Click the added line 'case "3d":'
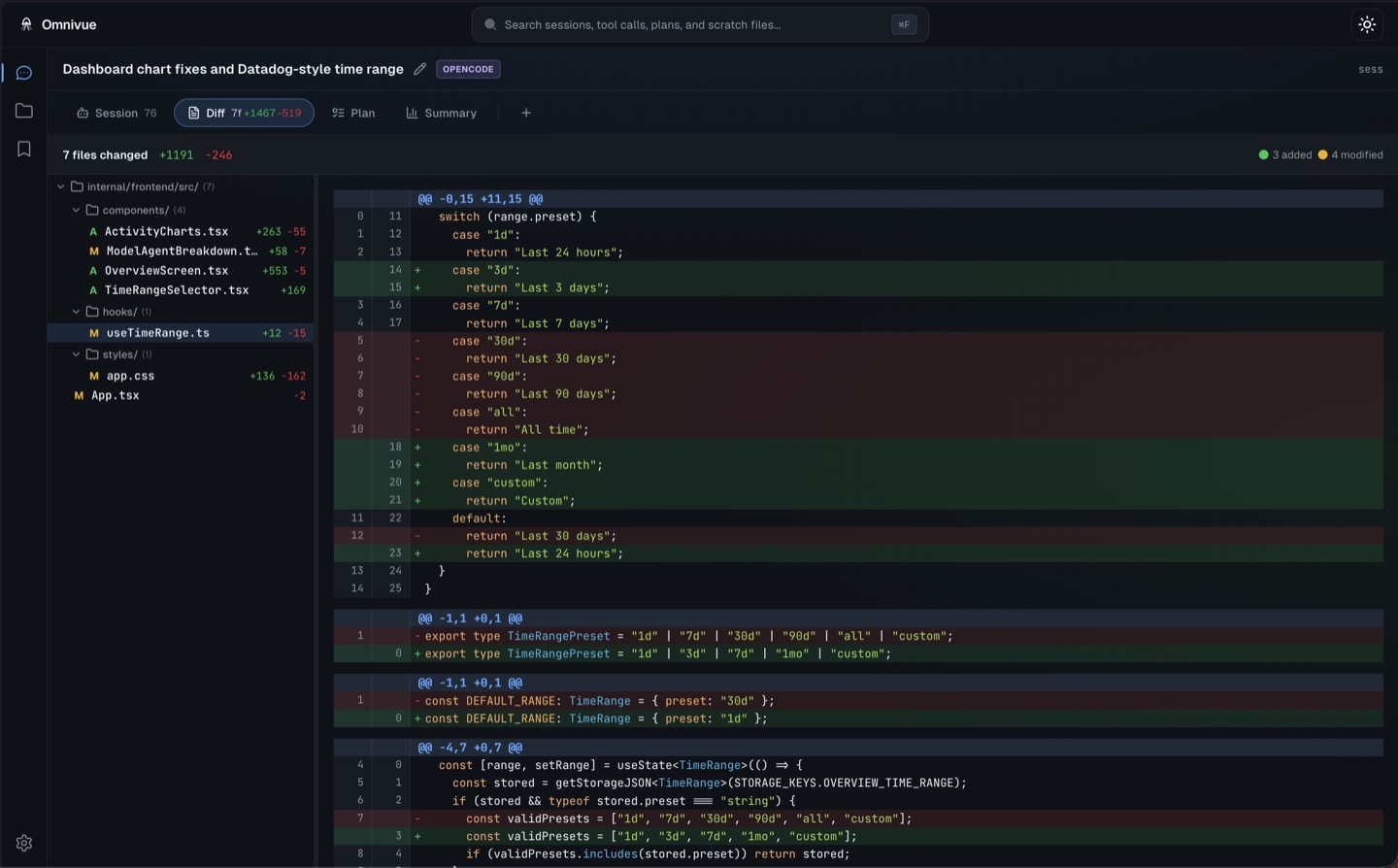The height and width of the screenshot is (868, 1398). click(858, 270)
